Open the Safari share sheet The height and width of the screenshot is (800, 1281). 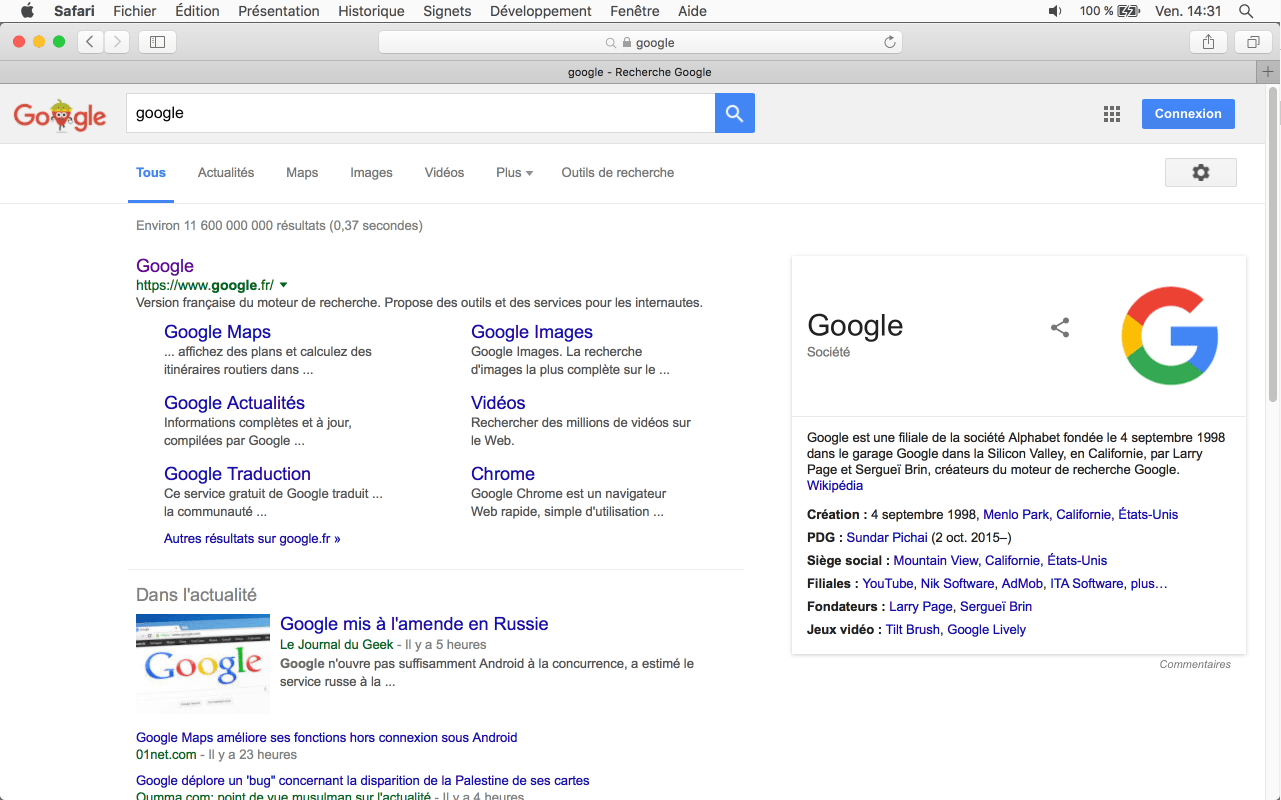pos(1208,42)
